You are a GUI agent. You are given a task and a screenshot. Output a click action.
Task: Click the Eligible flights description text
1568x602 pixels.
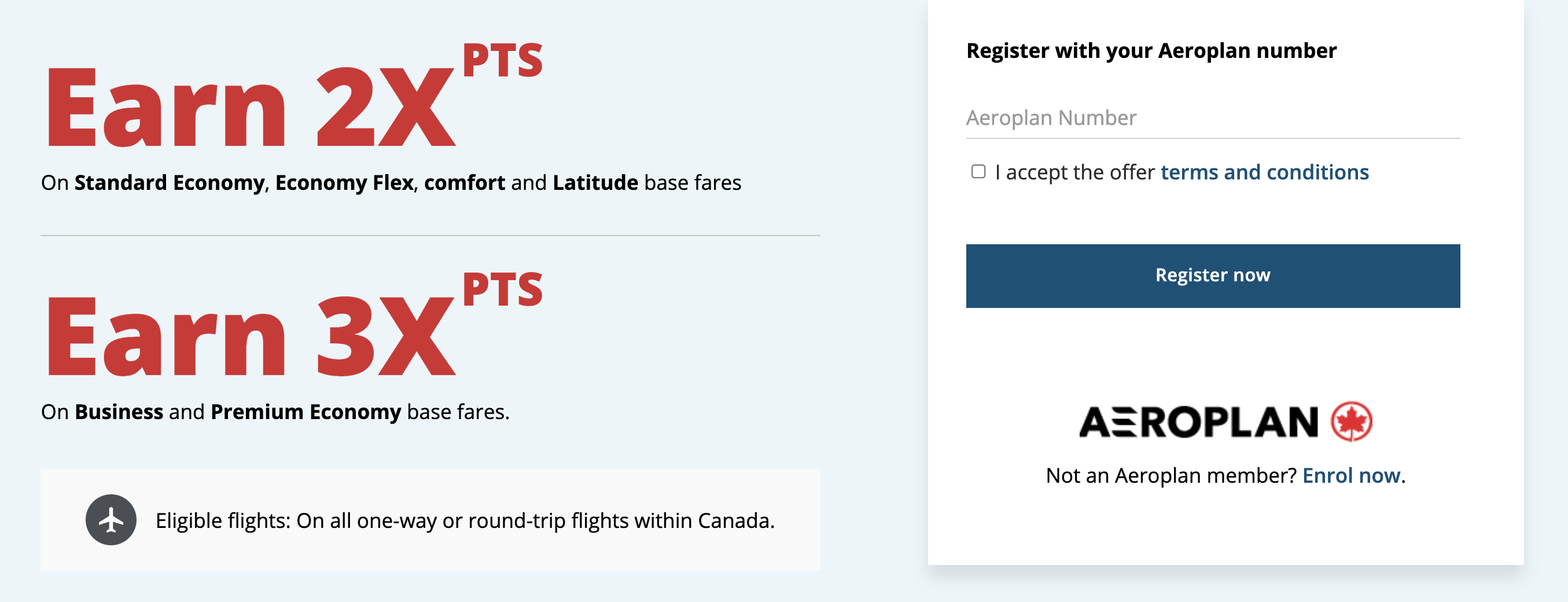465,521
